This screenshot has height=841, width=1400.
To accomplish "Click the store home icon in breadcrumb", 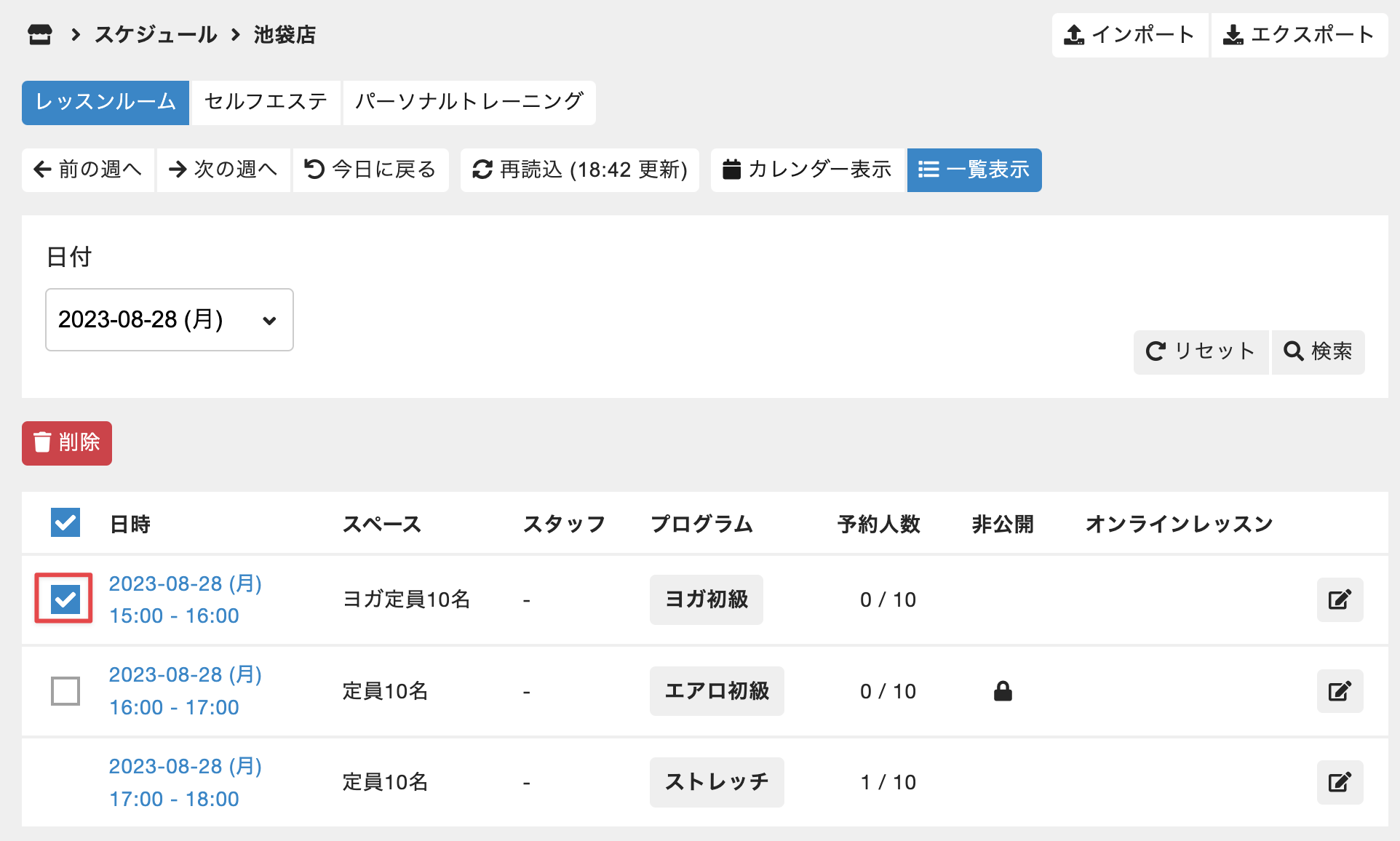I will coord(40,34).
